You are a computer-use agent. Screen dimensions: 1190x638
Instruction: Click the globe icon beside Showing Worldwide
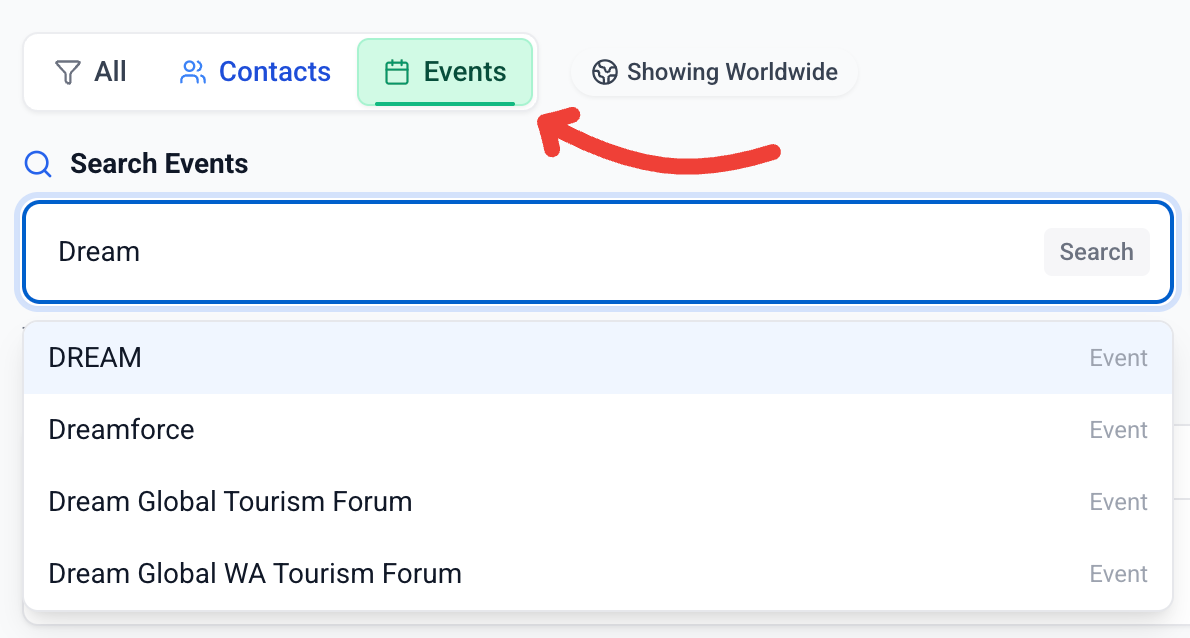click(x=604, y=72)
